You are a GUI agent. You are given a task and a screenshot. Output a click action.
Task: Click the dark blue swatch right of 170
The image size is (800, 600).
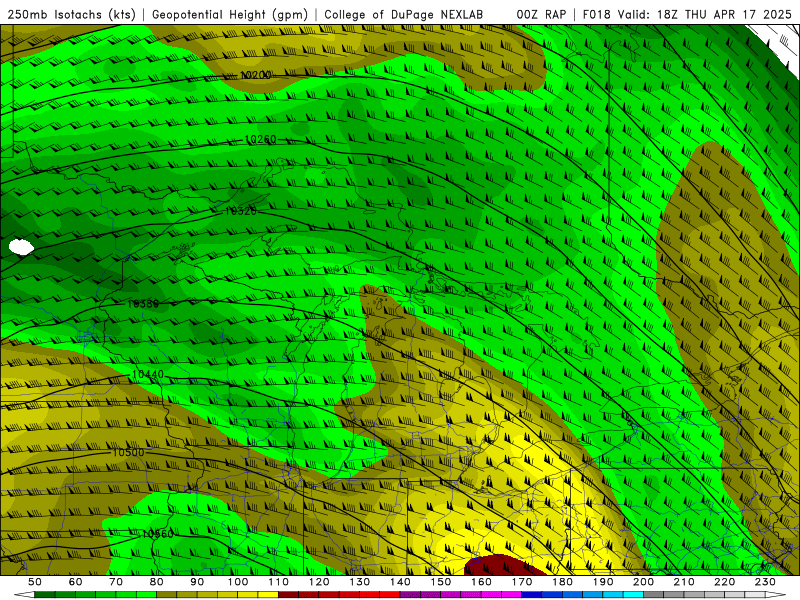click(x=532, y=595)
